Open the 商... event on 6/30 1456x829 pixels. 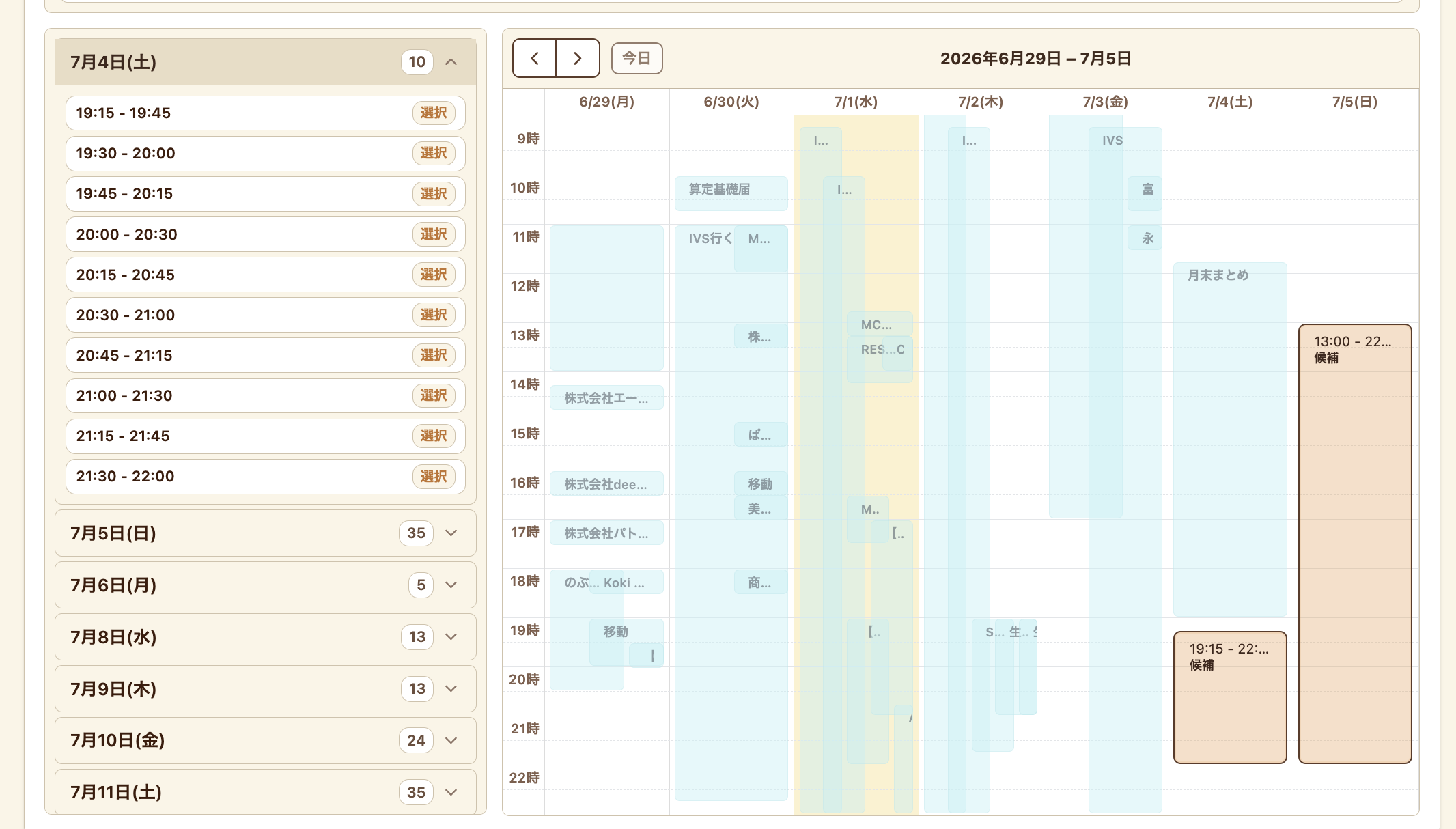click(x=761, y=582)
